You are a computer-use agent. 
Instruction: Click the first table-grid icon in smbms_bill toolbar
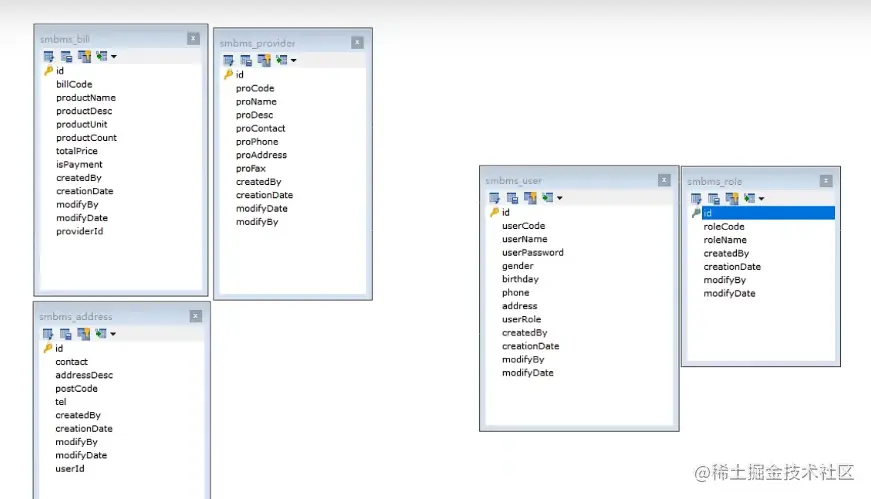tap(49, 56)
